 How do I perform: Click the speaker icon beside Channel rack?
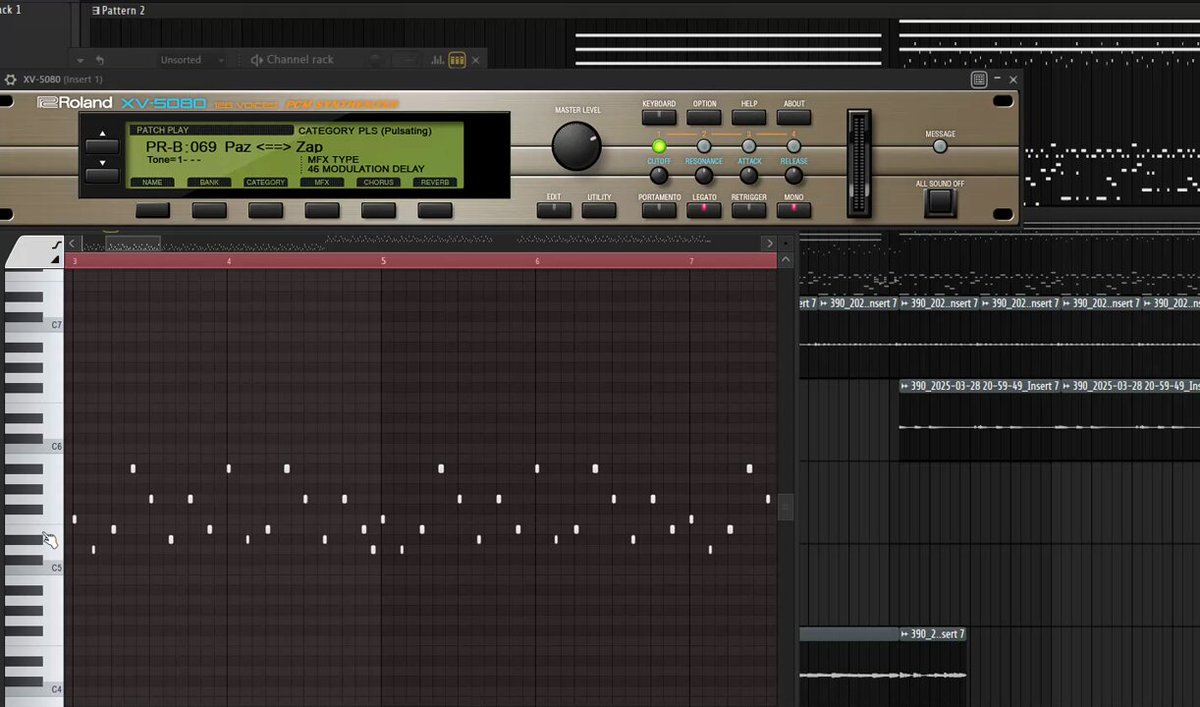pyautogui.click(x=257, y=60)
